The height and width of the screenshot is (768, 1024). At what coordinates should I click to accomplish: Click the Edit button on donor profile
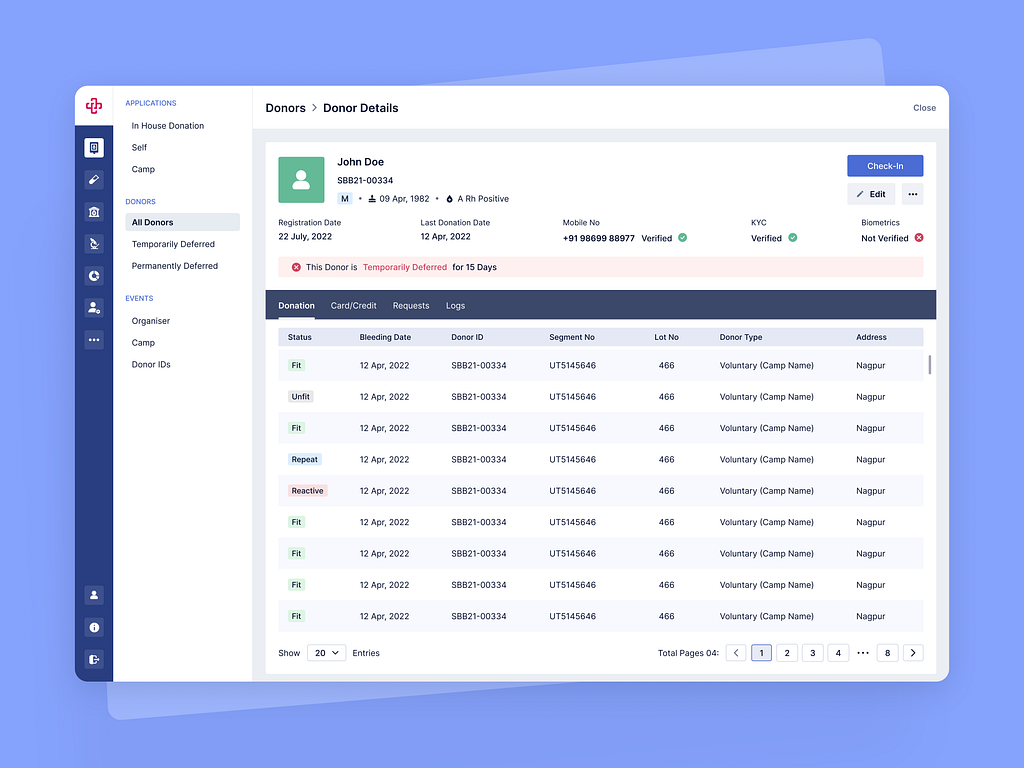870,193
